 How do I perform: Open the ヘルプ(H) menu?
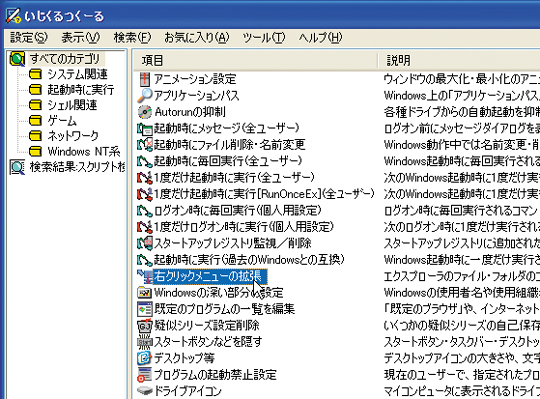(x=320, y=38)
